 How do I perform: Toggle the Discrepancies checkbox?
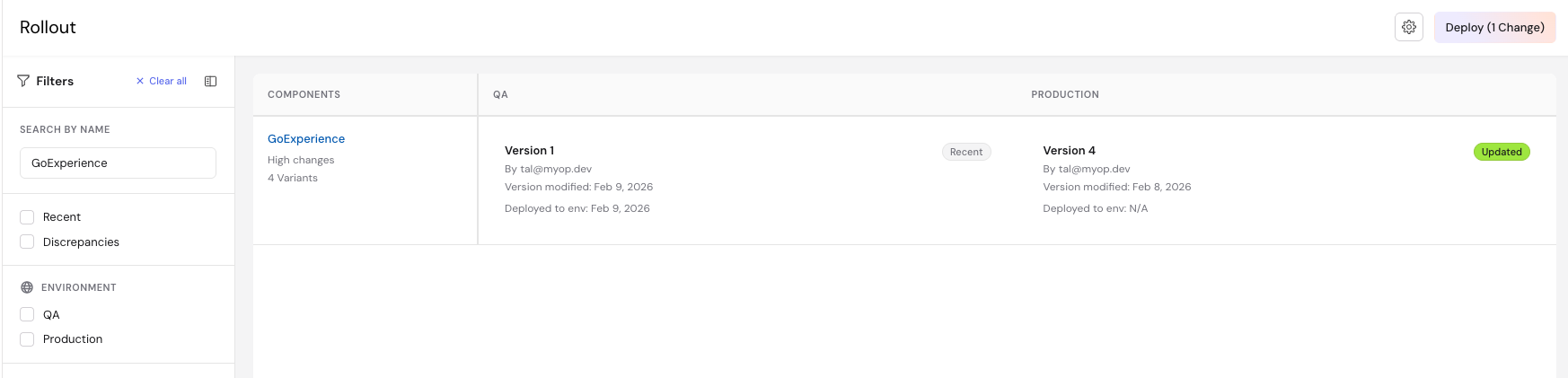point(27,242)
